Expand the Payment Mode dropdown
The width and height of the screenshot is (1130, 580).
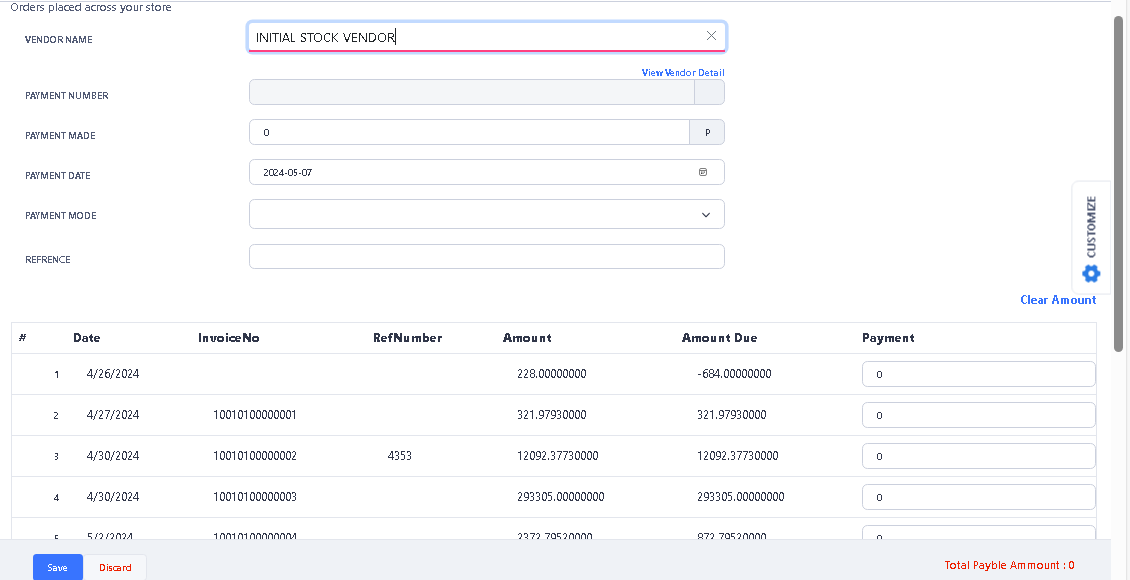tap(706, 214)
